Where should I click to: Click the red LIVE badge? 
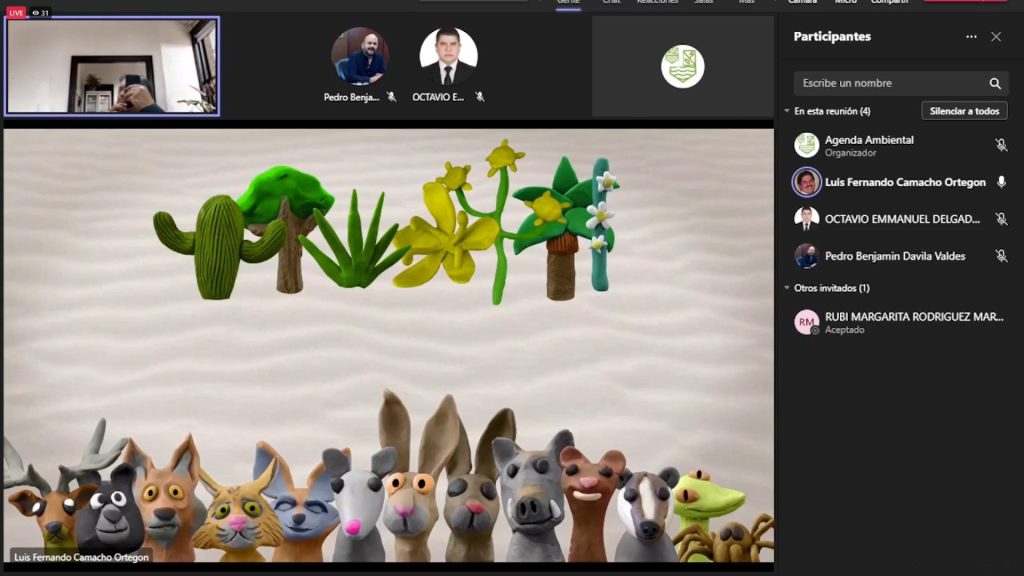click(16, 13)
